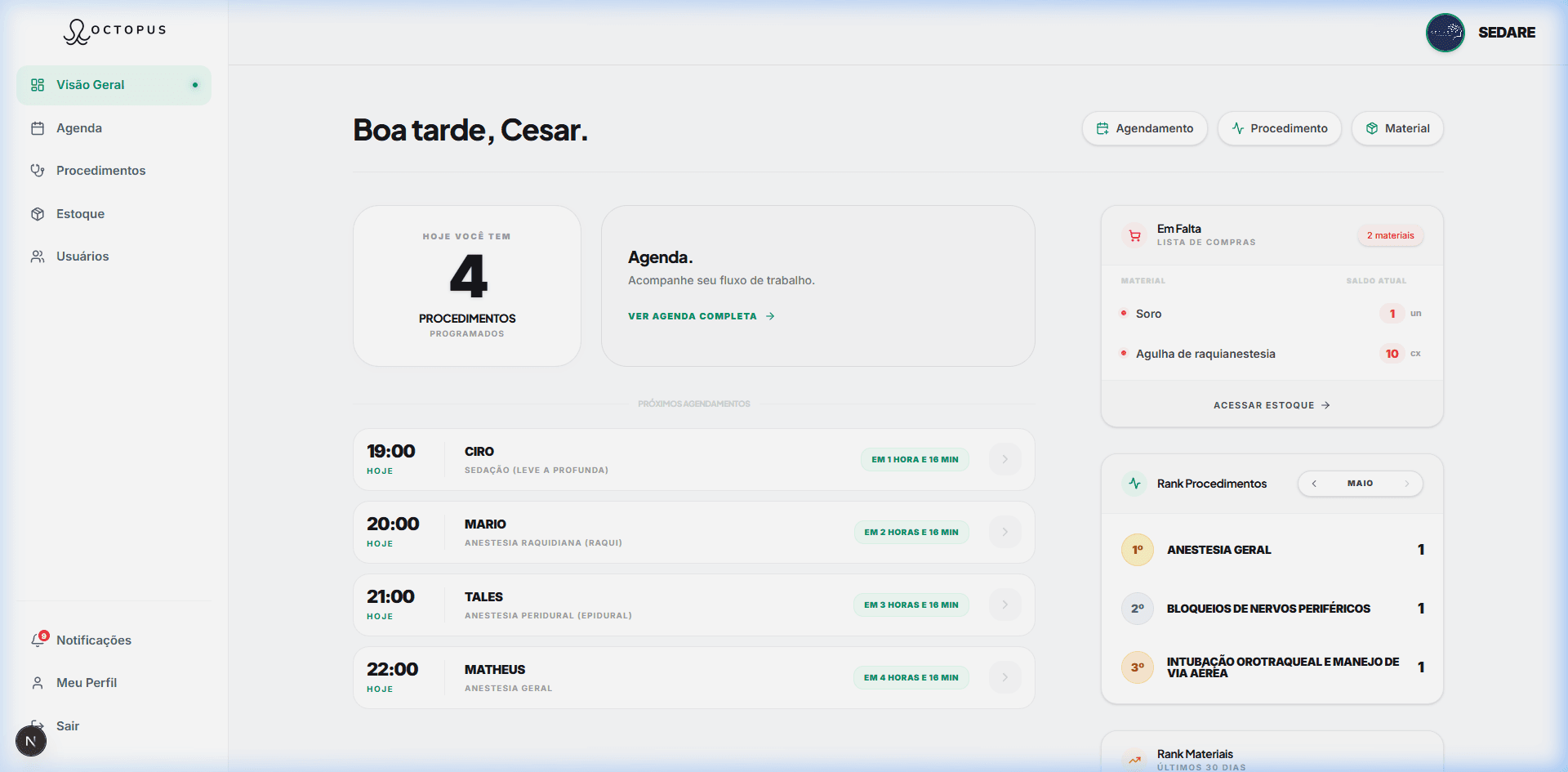Select the MARIO appointment name
The height and width of the screenshot is (772, 1568).
point(485,524)
